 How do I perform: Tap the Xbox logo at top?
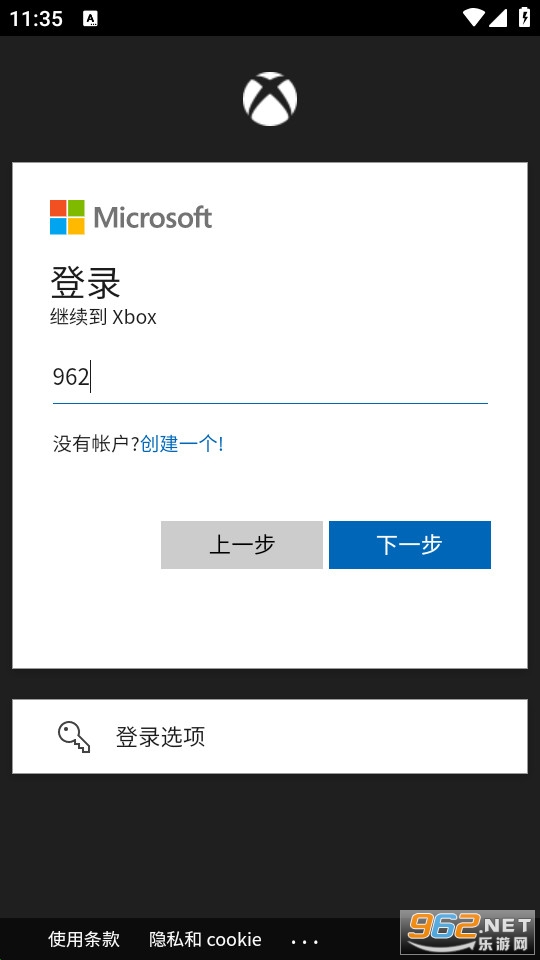pos(270,99)
